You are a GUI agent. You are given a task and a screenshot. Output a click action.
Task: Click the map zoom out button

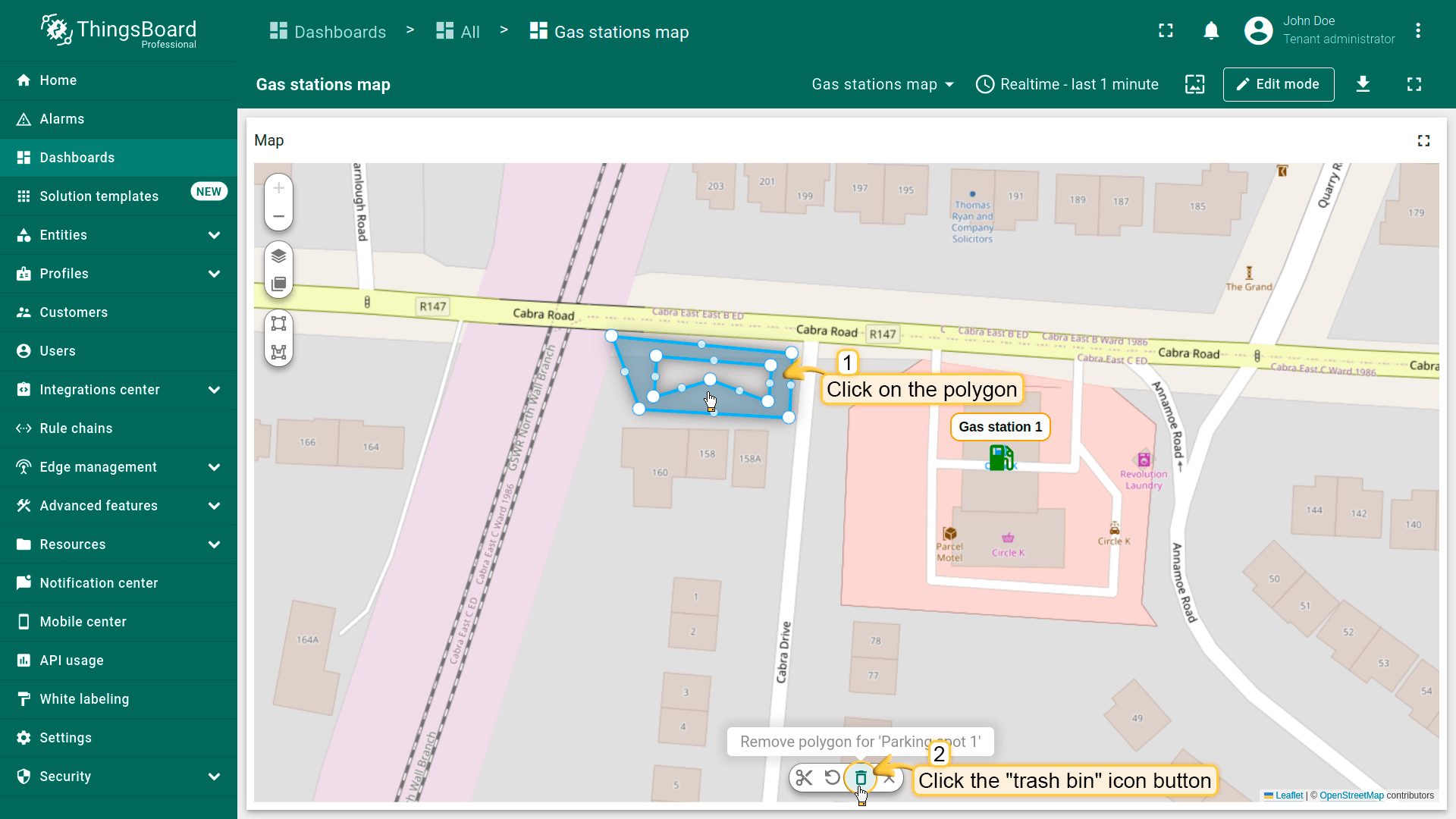(278, 217)
